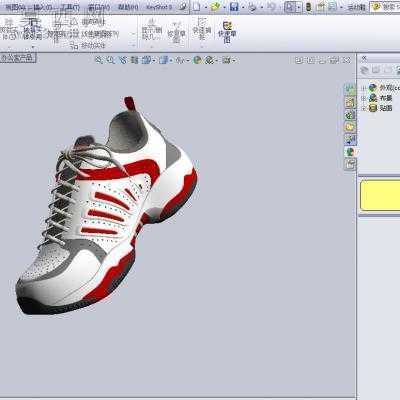Click the Previous View icon
The width and height of the screenshot is (400, 400).
(123, 60)
